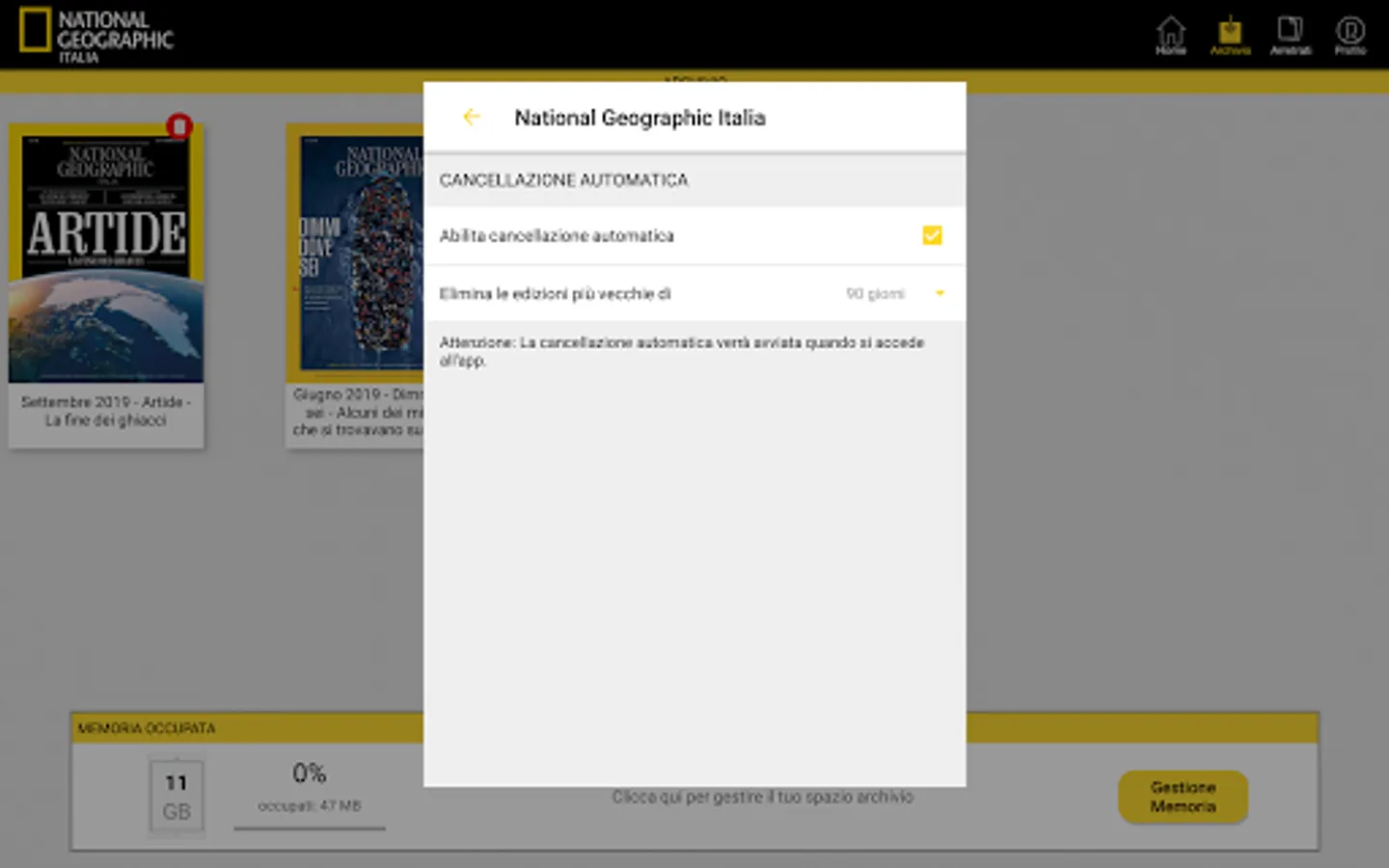Go back using the yellow arrow
1389x868 pixels.
tap(471, 117)
